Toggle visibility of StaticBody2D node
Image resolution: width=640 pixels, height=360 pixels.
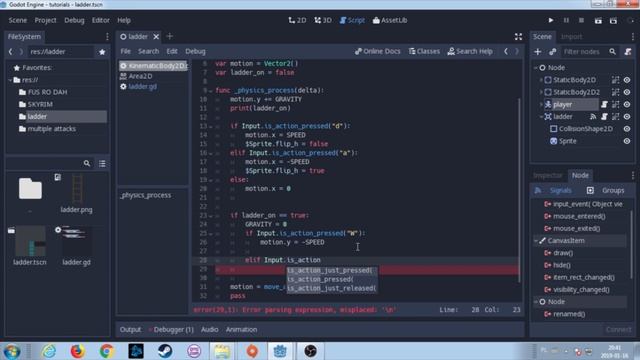627,80
